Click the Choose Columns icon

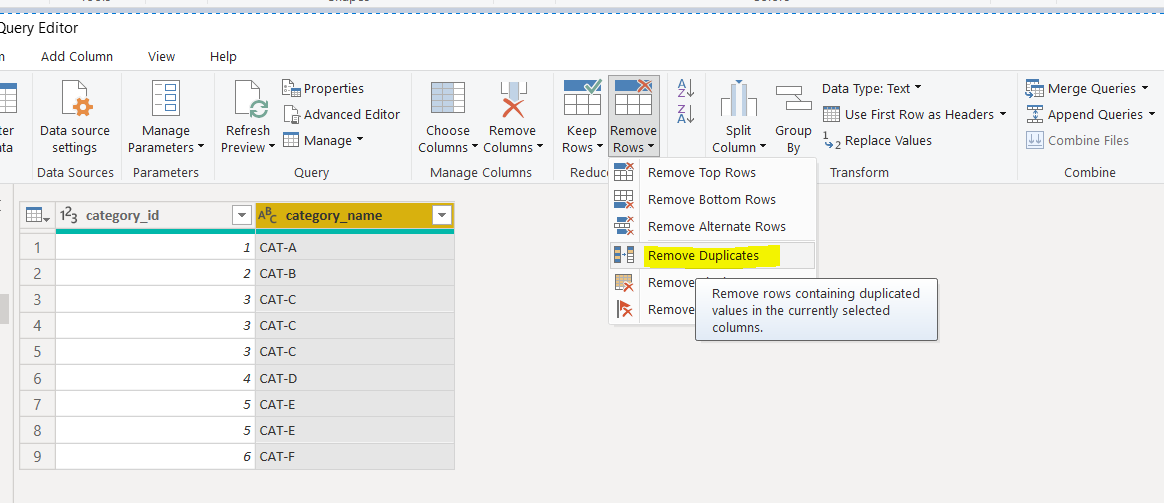(x=447, y=100)
